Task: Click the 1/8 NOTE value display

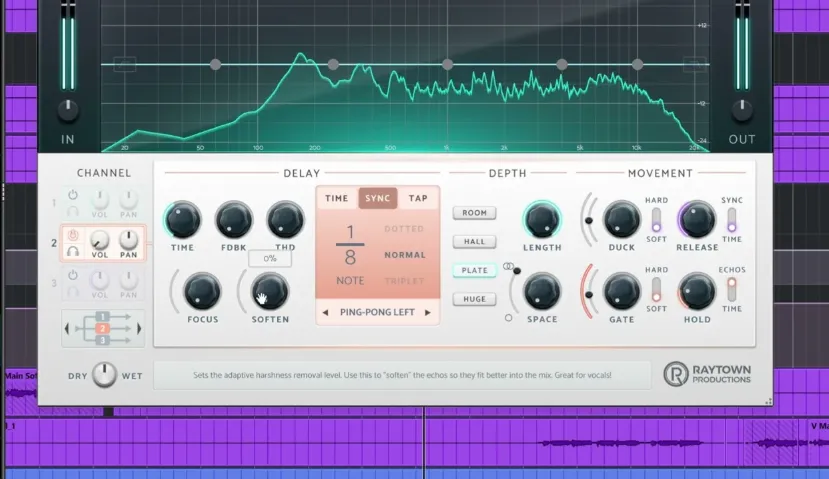Action: pos(350,255)
